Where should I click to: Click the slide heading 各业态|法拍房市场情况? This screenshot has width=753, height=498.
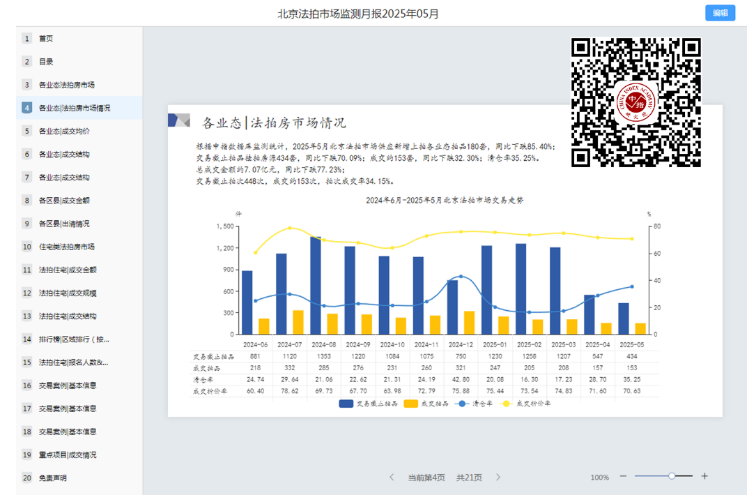point(274,123)
